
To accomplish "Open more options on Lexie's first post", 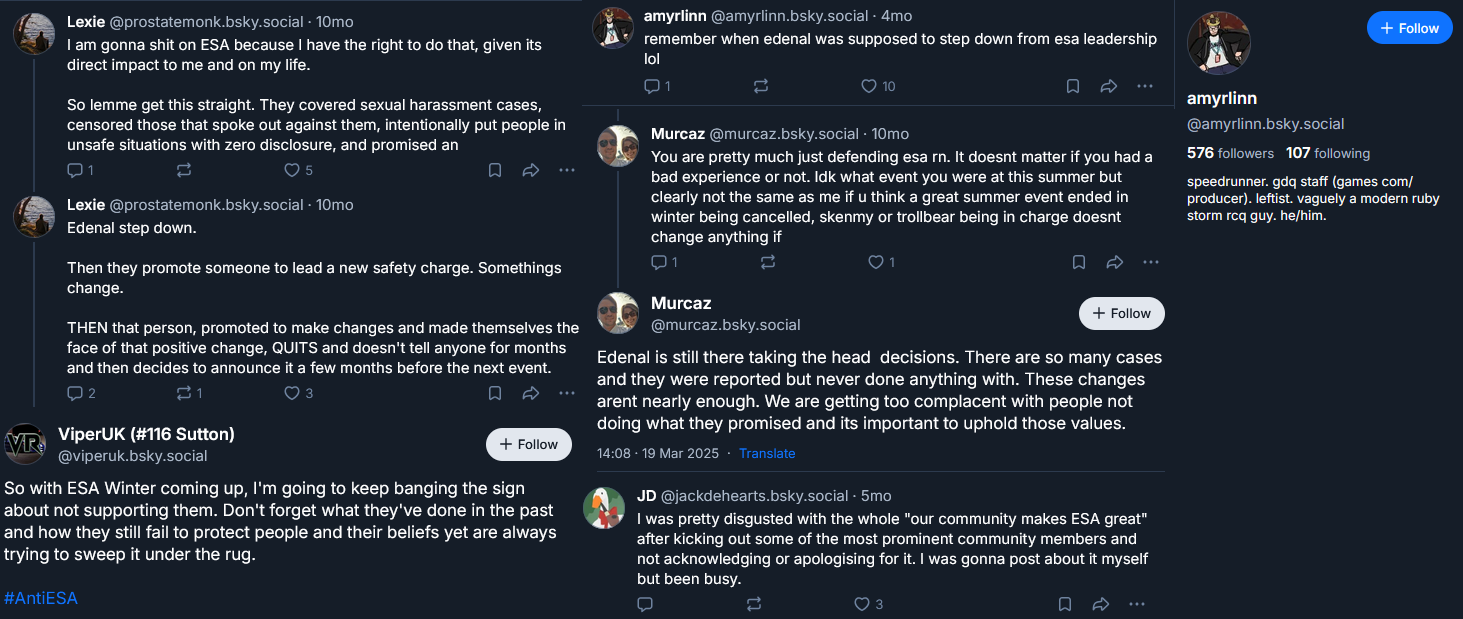I will pos(567,170).
